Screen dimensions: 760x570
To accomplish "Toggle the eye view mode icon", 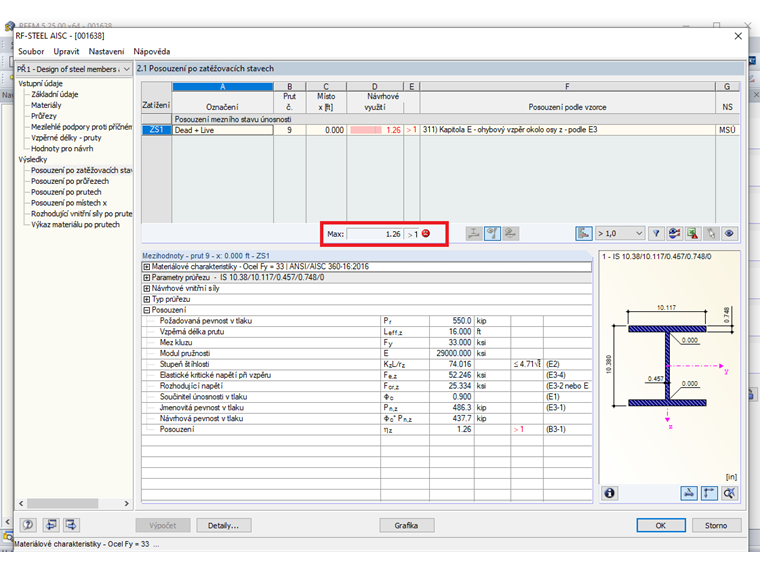I will 729,234.
